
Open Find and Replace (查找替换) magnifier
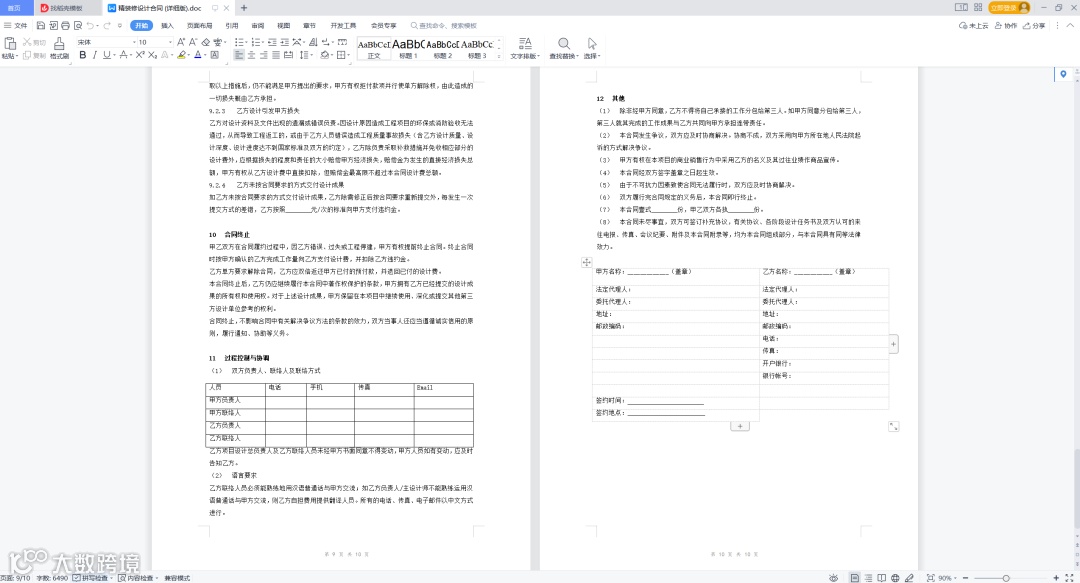click(563, 48)
